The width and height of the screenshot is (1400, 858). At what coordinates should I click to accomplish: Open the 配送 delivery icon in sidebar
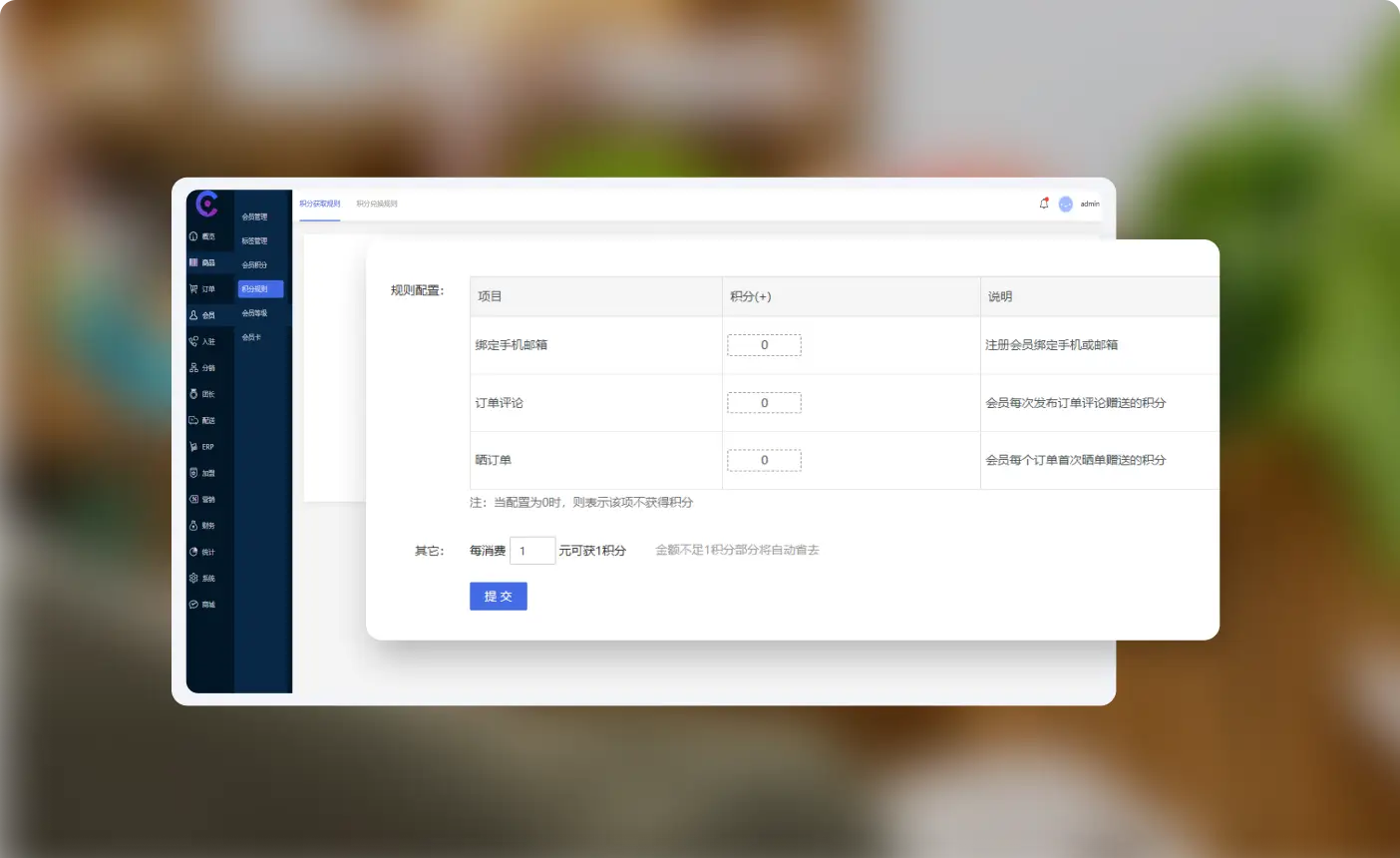[x=193, y=420]
